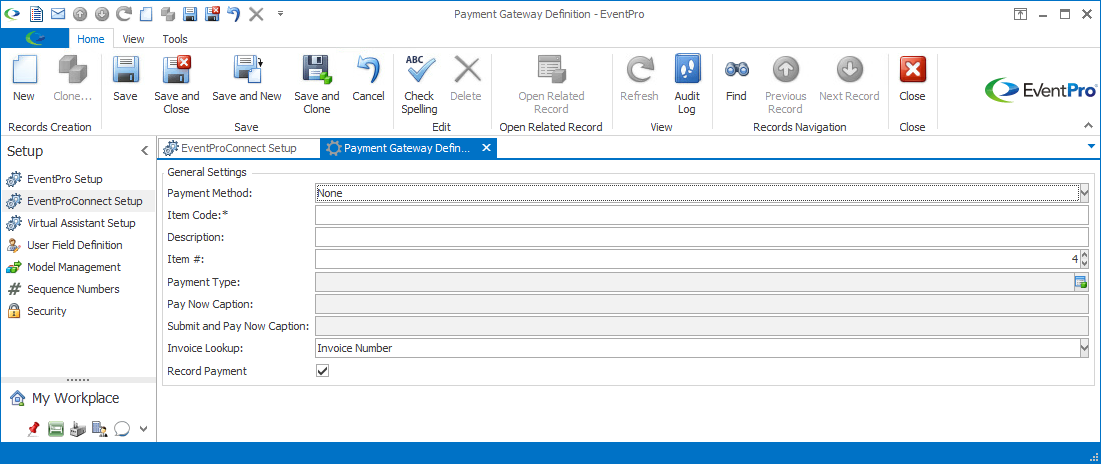This screenshot has height=464, width=1101.
Task: Click quick access blue floppy save icon
Action: 190,13
